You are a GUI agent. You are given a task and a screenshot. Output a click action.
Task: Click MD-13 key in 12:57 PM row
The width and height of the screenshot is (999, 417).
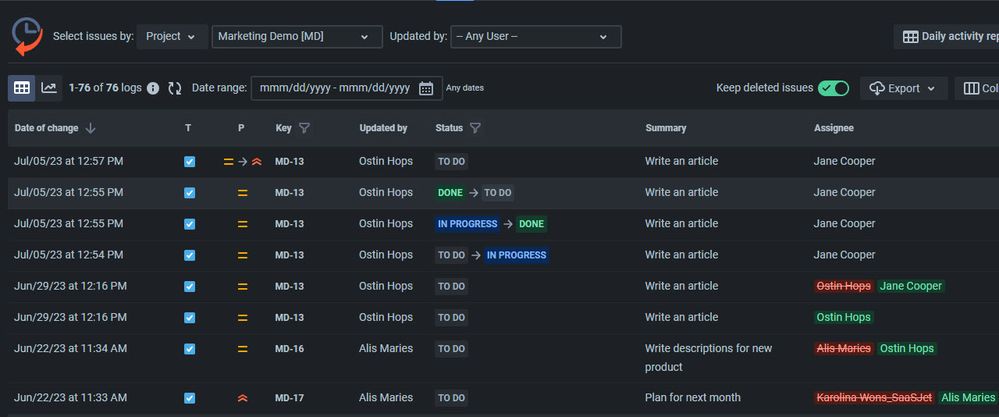tap(289, 162)
